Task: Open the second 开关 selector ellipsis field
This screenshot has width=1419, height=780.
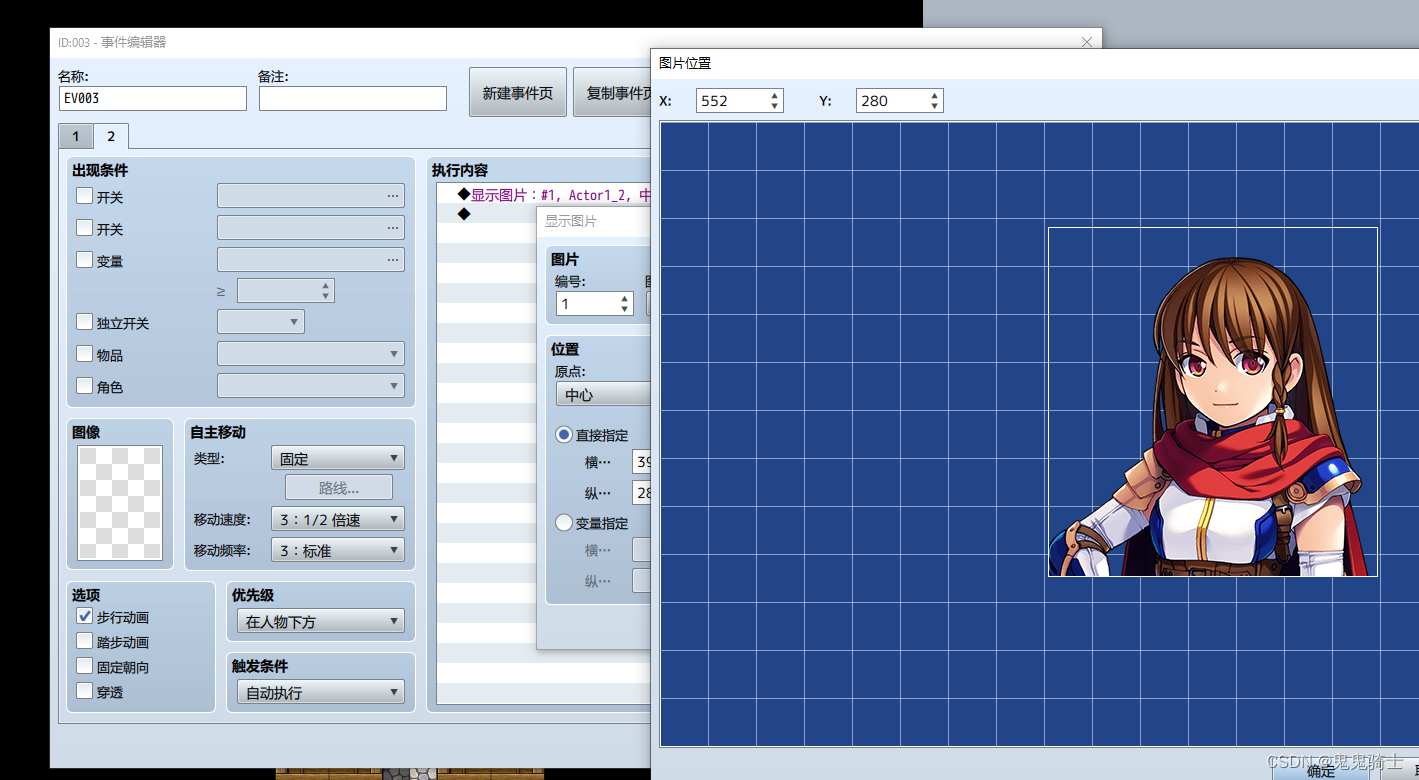Action: [311, 228]
